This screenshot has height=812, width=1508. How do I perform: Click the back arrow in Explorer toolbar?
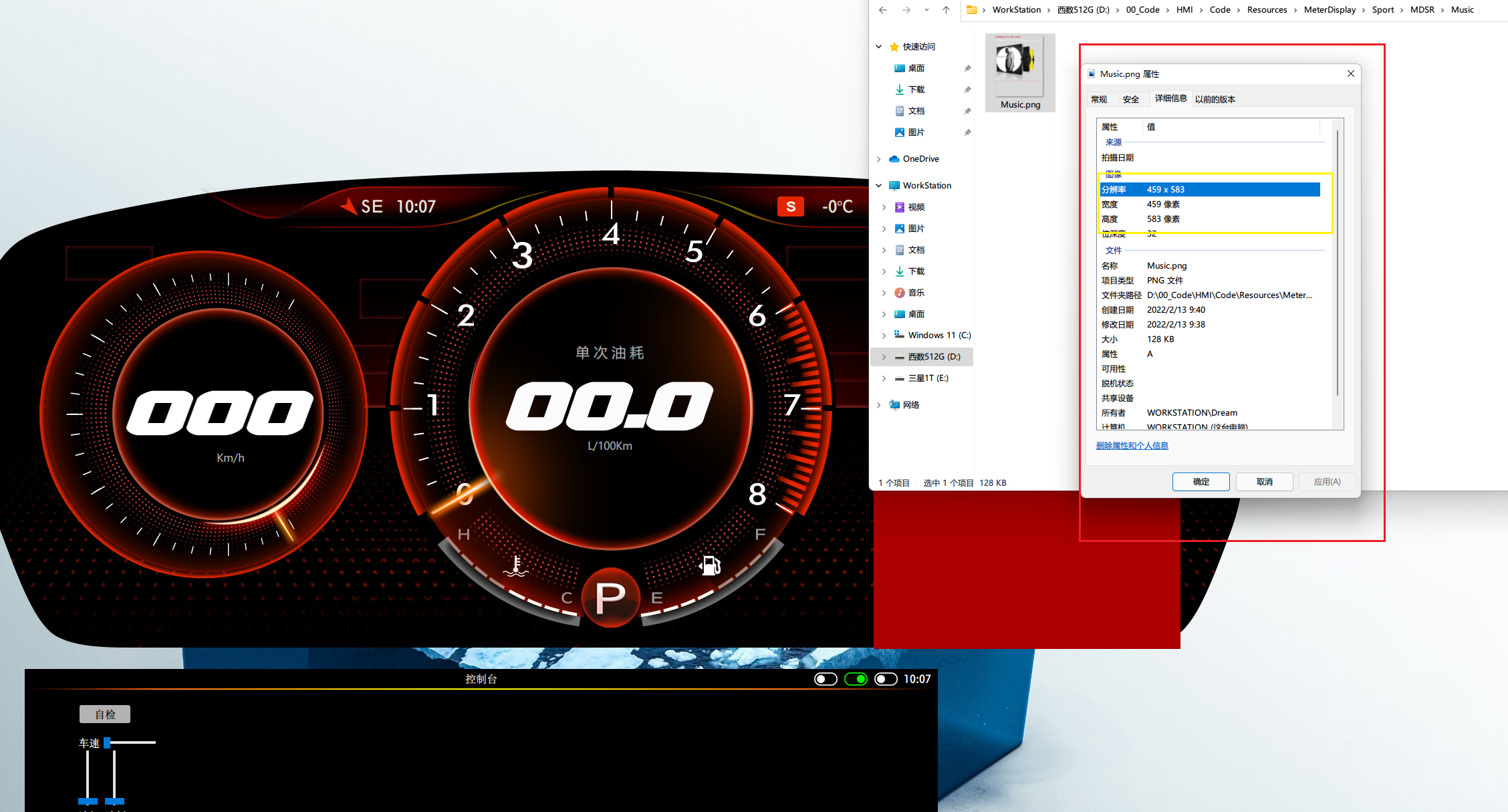click(883, 10)
